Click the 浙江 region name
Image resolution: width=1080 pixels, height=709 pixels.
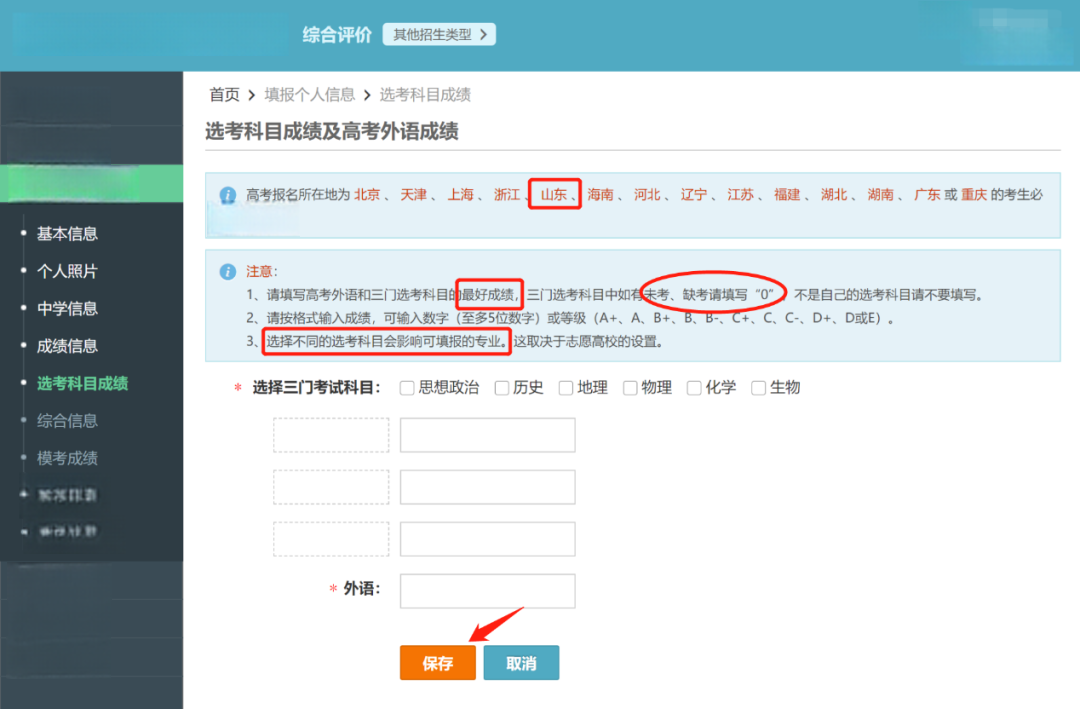(507, 195)
